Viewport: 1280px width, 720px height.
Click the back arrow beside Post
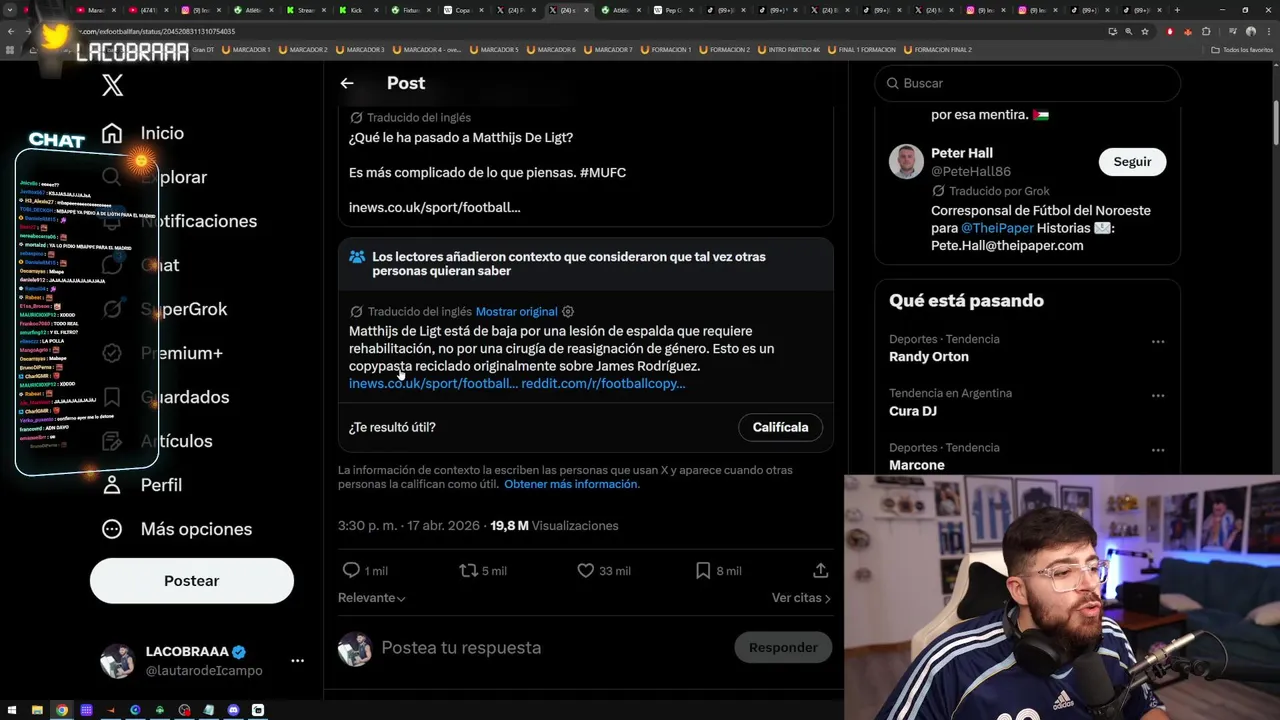click(347, 83)
